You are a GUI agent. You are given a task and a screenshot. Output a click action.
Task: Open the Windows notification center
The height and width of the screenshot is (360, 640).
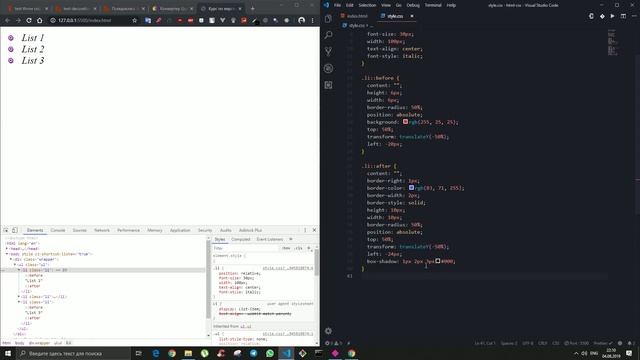(629, 353)
